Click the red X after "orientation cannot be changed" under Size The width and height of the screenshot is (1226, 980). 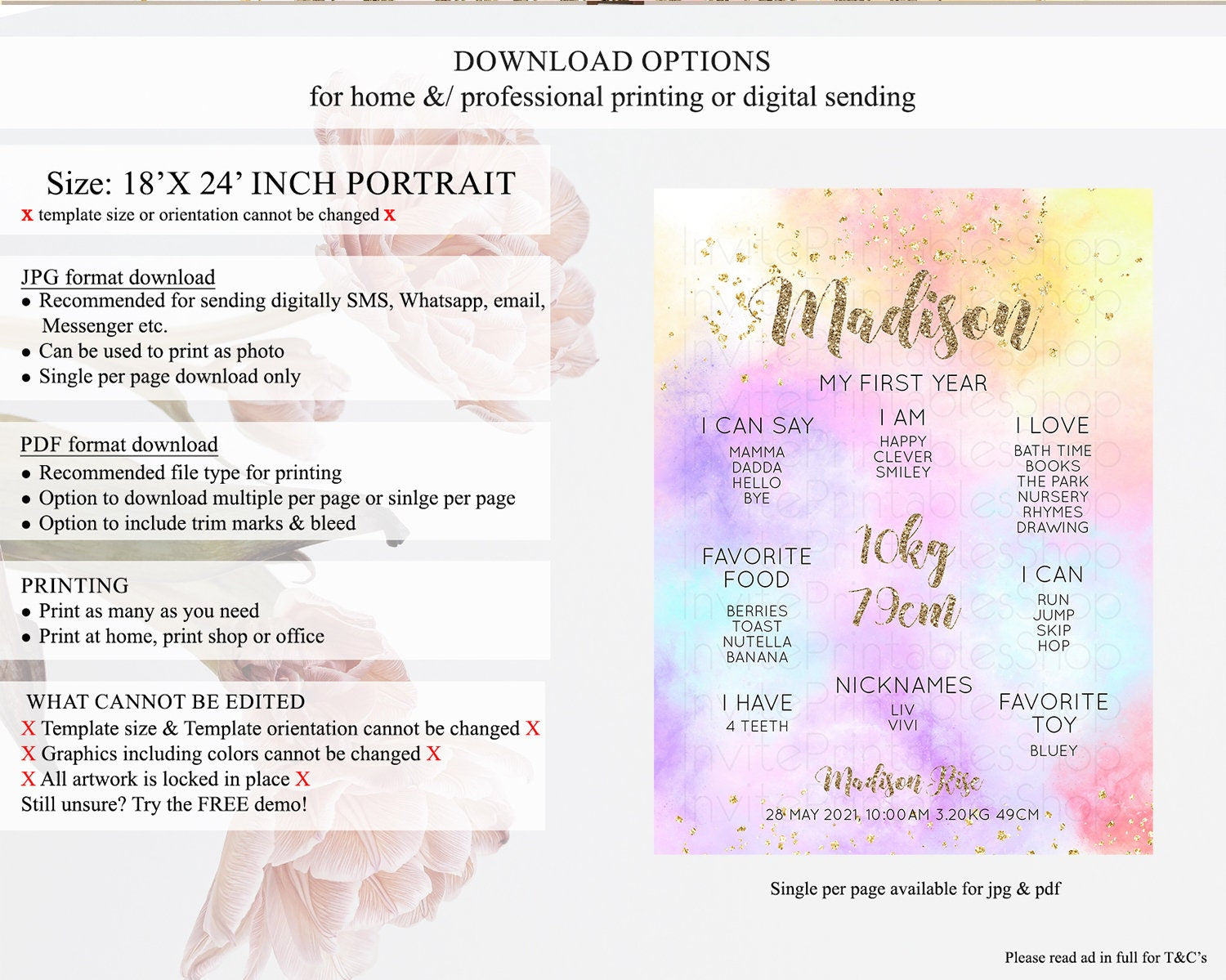tap(390, 215)
